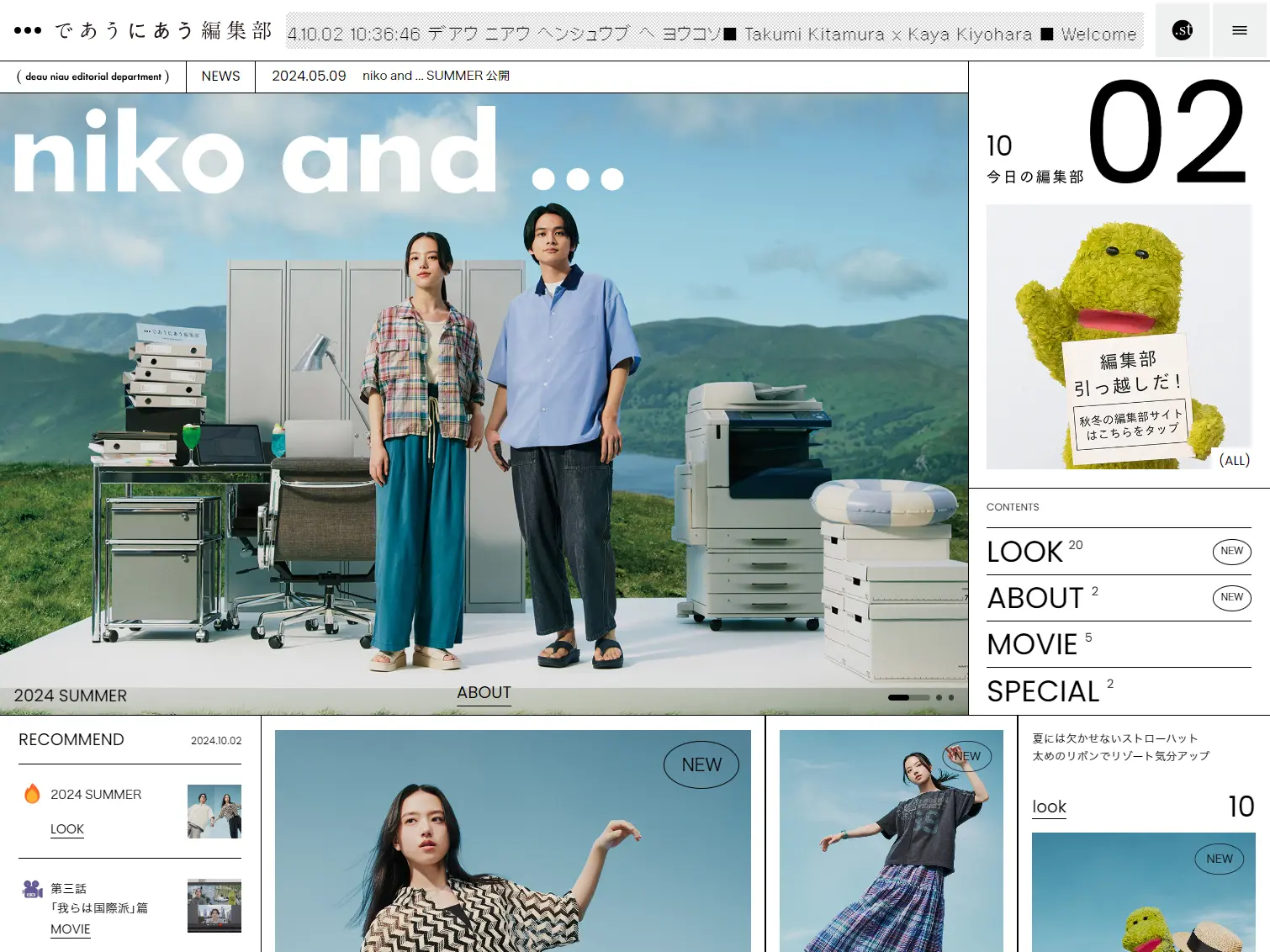Click the NEWS label in the top bar
Viewport: 1270px width, 952px height.
(x=220, y=76)
